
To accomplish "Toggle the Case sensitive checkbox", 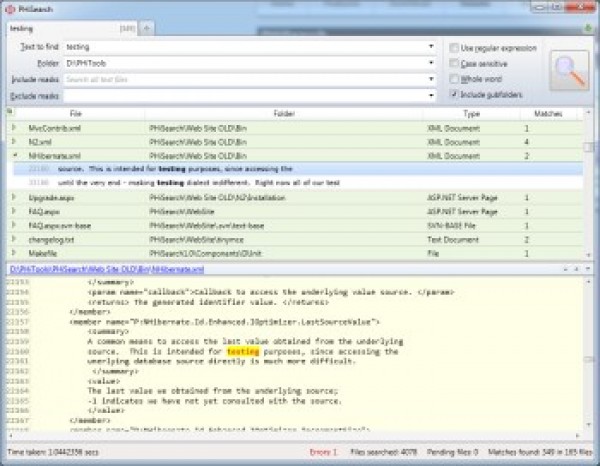I will point(455,63).
